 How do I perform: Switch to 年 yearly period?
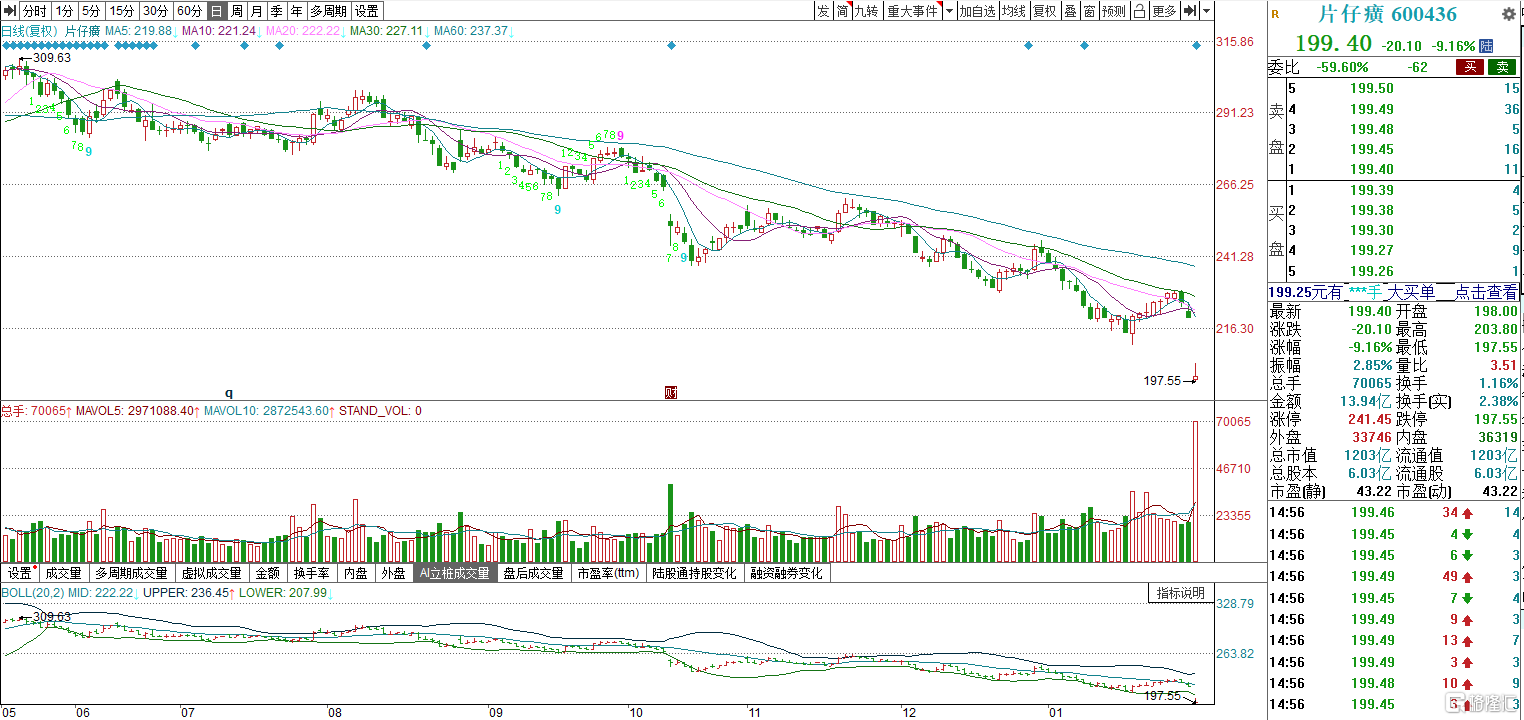[x=296, y=11]
